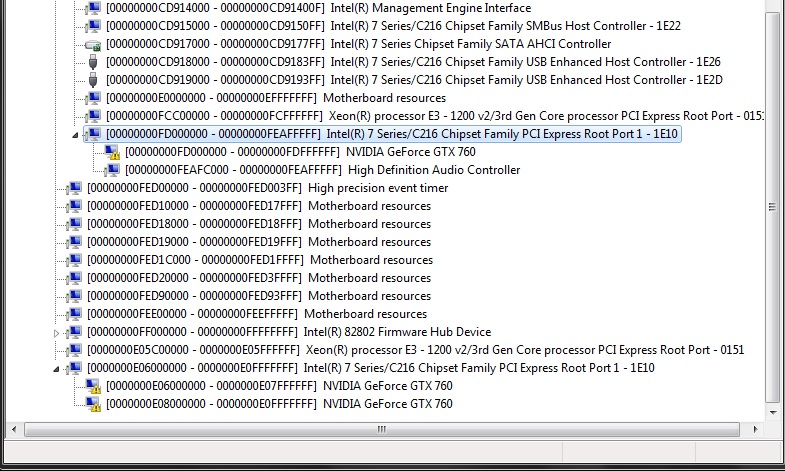Image resolution: width=785 pixels, height=471 pixels.
Task: Click the horizontal scrollbar right arrow
Action: [755, 429]
